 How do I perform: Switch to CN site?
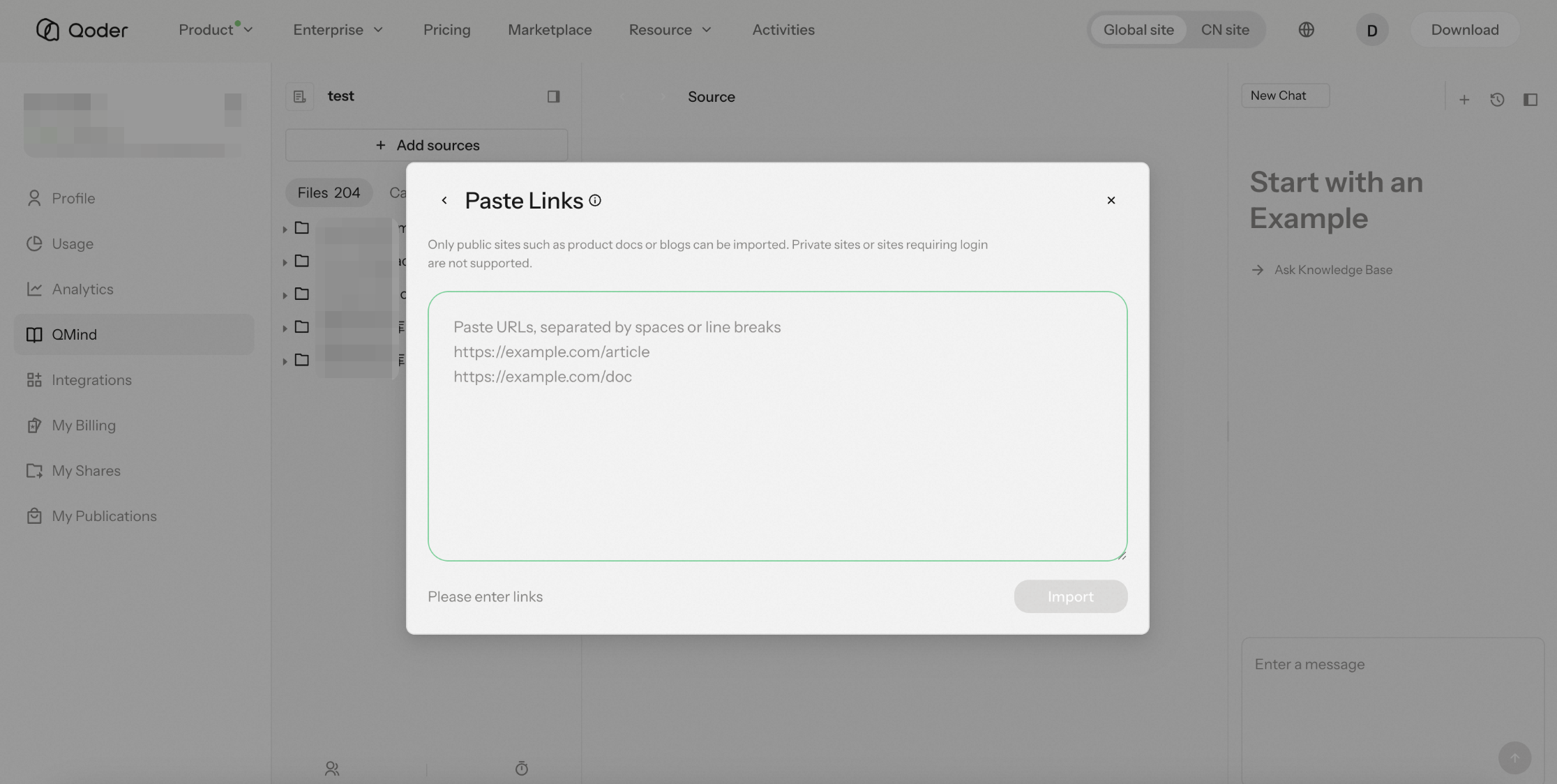[1225, 29]
